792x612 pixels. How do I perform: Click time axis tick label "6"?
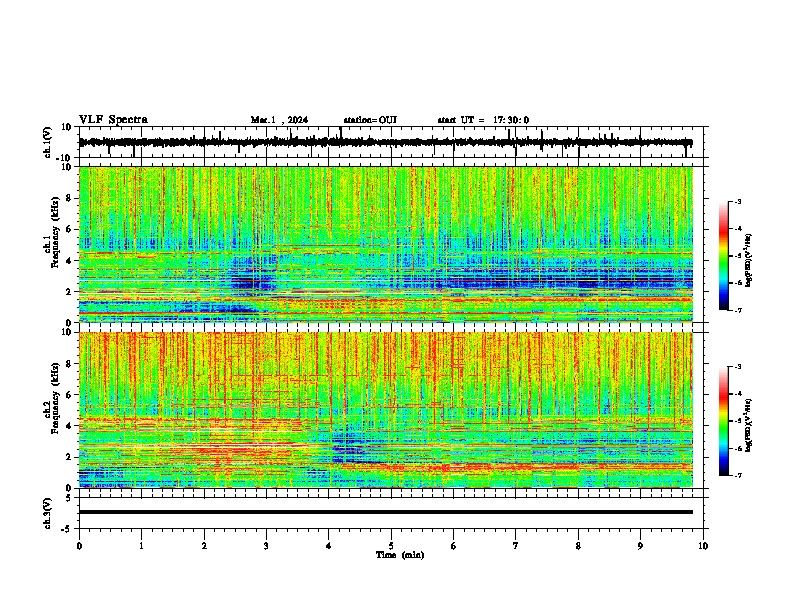pos(454,546)
